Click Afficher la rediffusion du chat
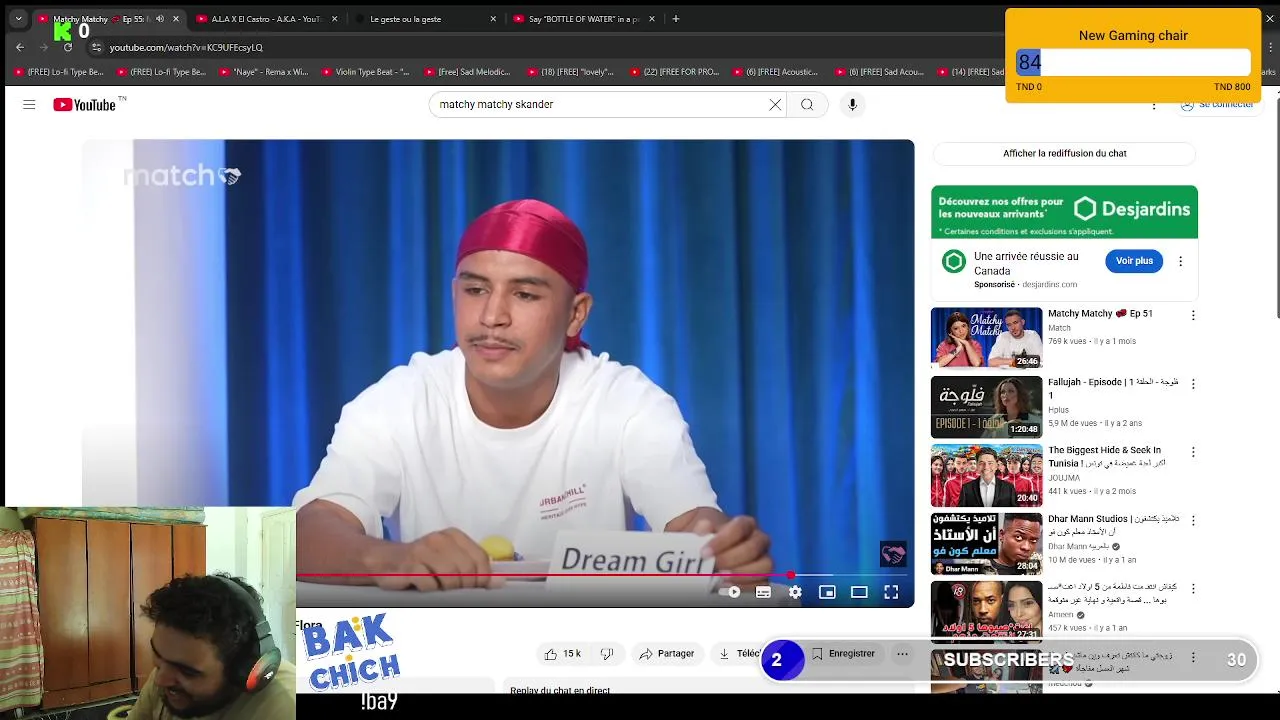1280x720 pixels. coord(1064,153)
